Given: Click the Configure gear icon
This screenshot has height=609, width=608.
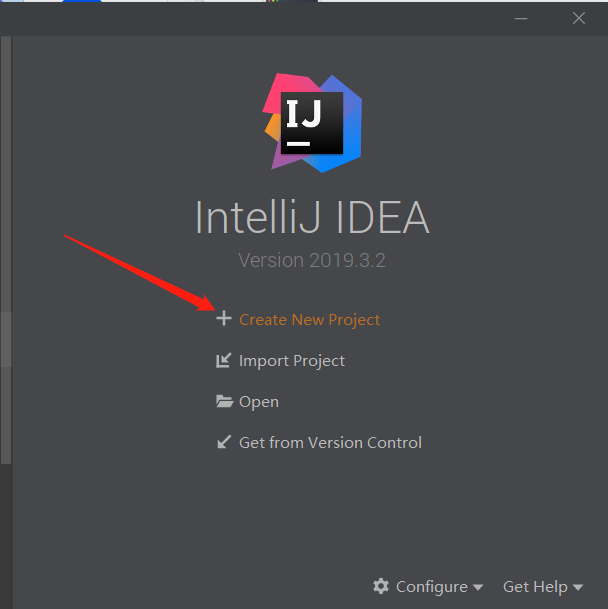Looking at the screenshot, I should point(381,586).
